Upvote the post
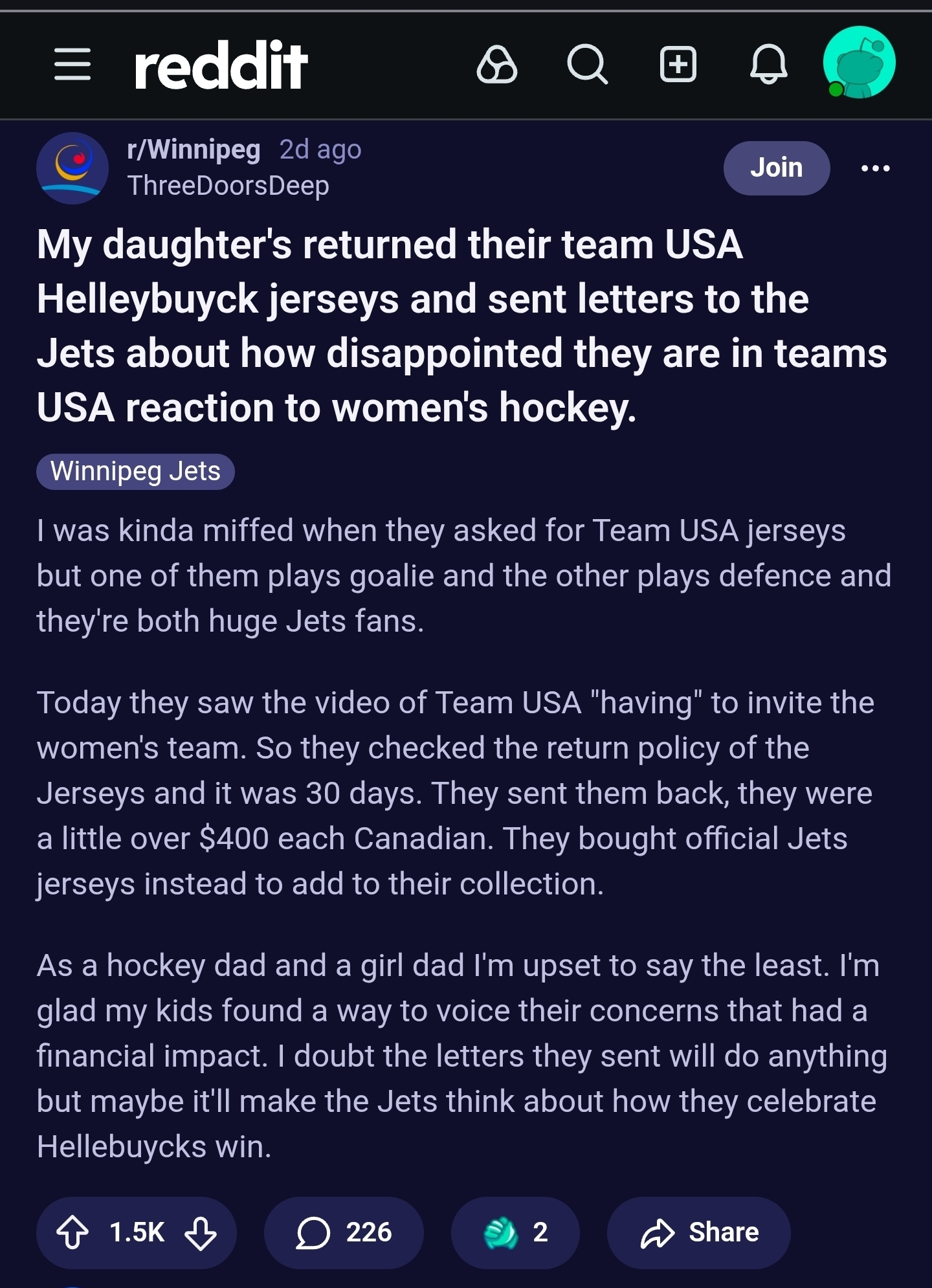This screenshot has width=932, height=1288. click(72, 1232)
